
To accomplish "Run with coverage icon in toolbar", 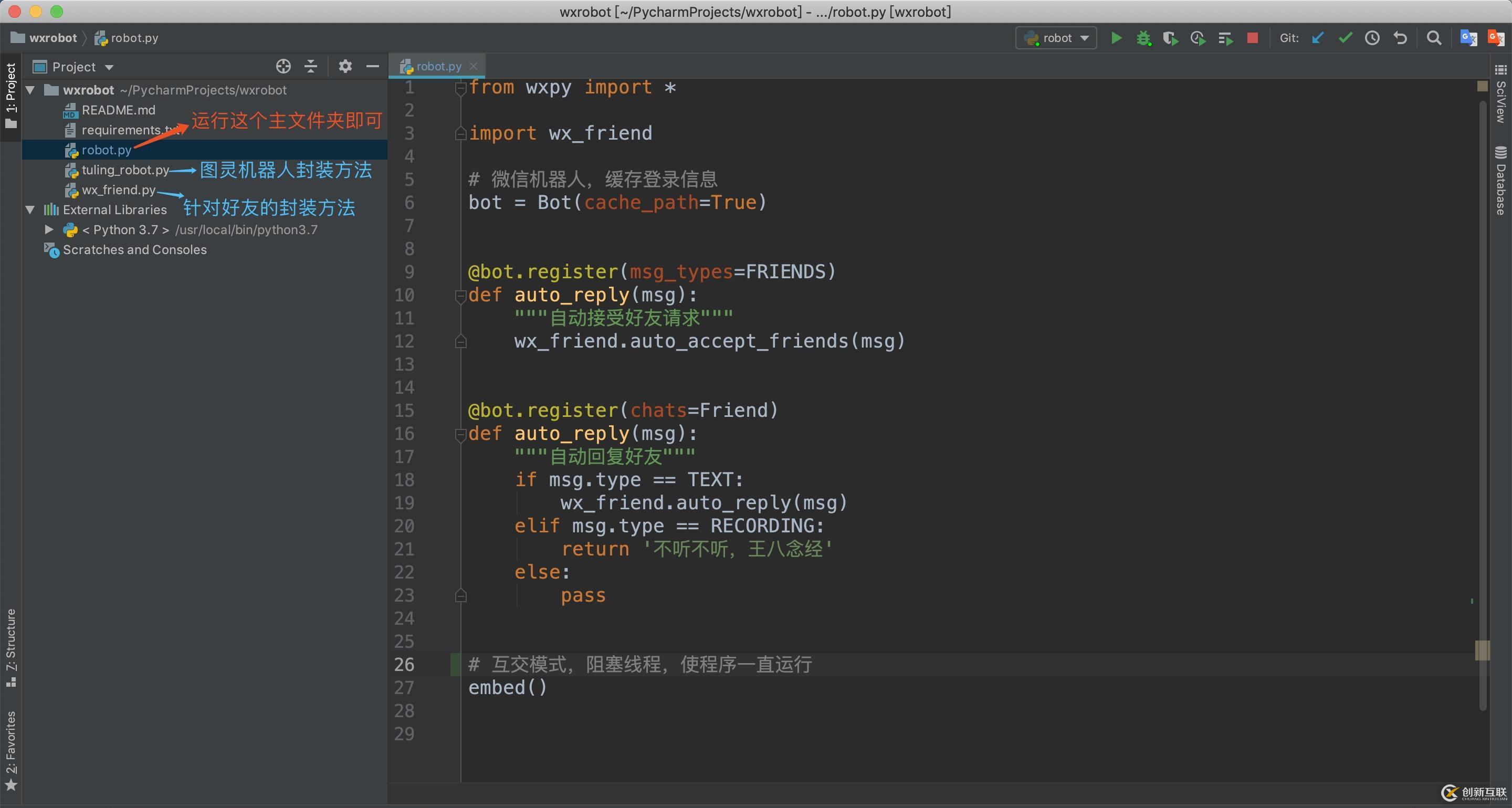I will coord(1170,38).
